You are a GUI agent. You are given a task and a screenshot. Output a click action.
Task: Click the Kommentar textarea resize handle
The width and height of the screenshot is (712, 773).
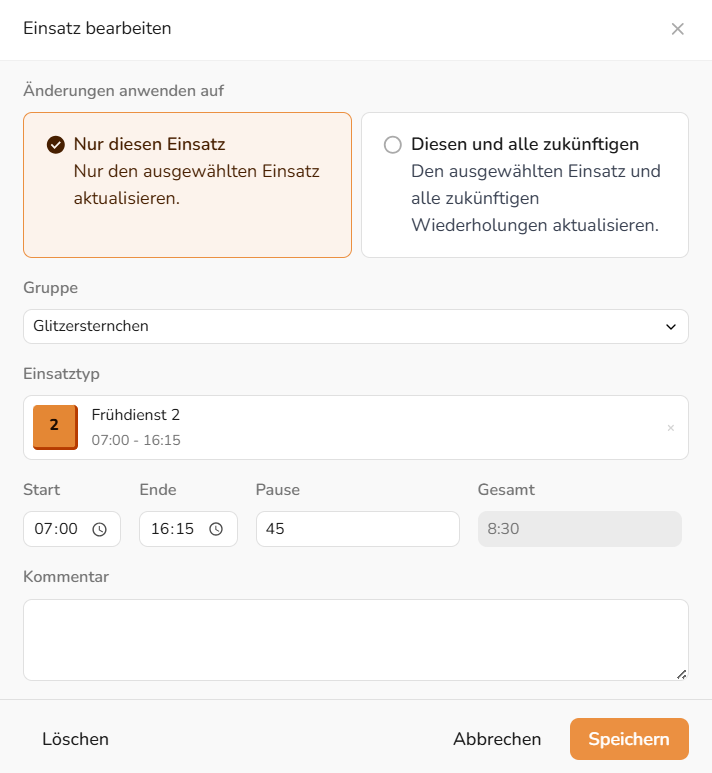682,674
